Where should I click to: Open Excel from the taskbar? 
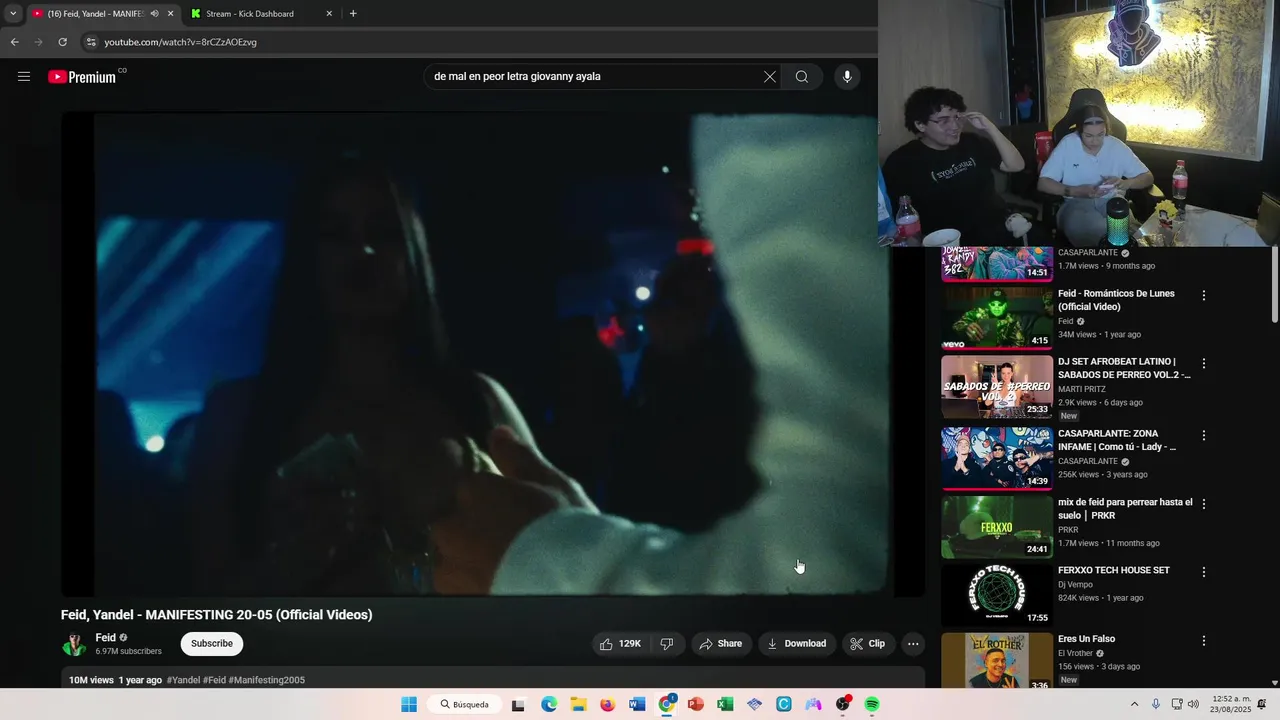coord(725,704)
